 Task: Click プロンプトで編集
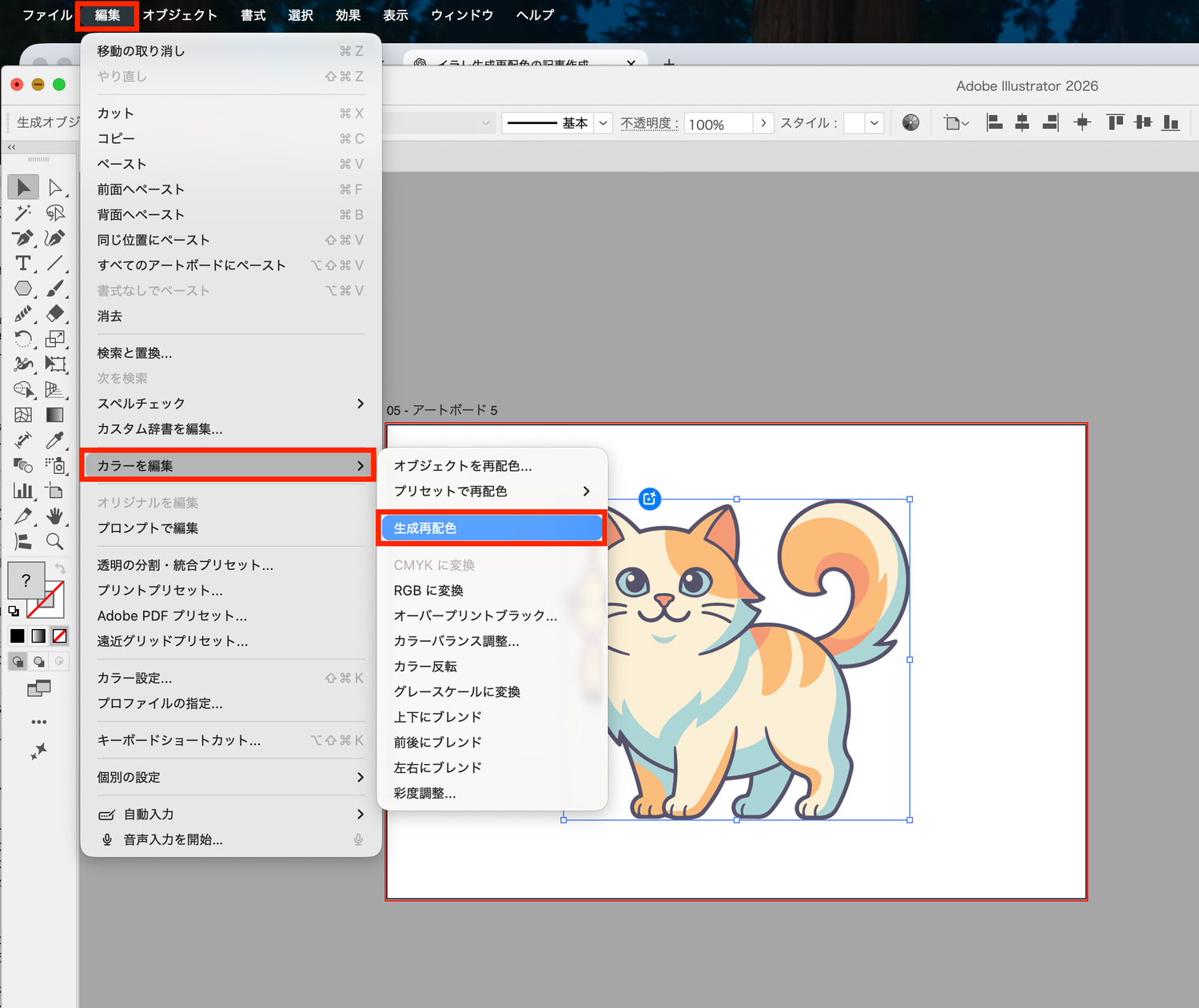click(x=231, y=528)
